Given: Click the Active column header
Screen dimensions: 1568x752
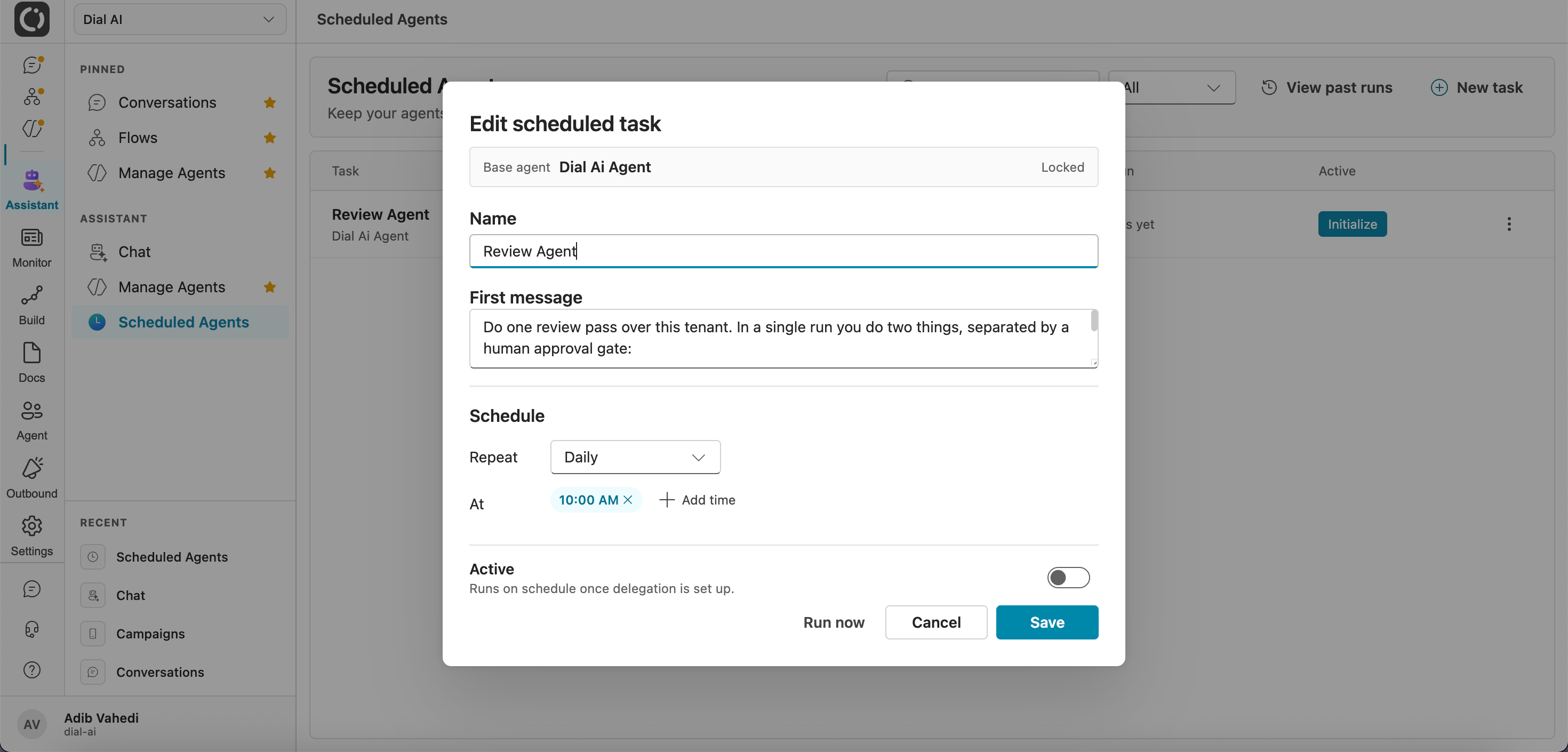Looking at the screenshot, I should click(1337, 171).
